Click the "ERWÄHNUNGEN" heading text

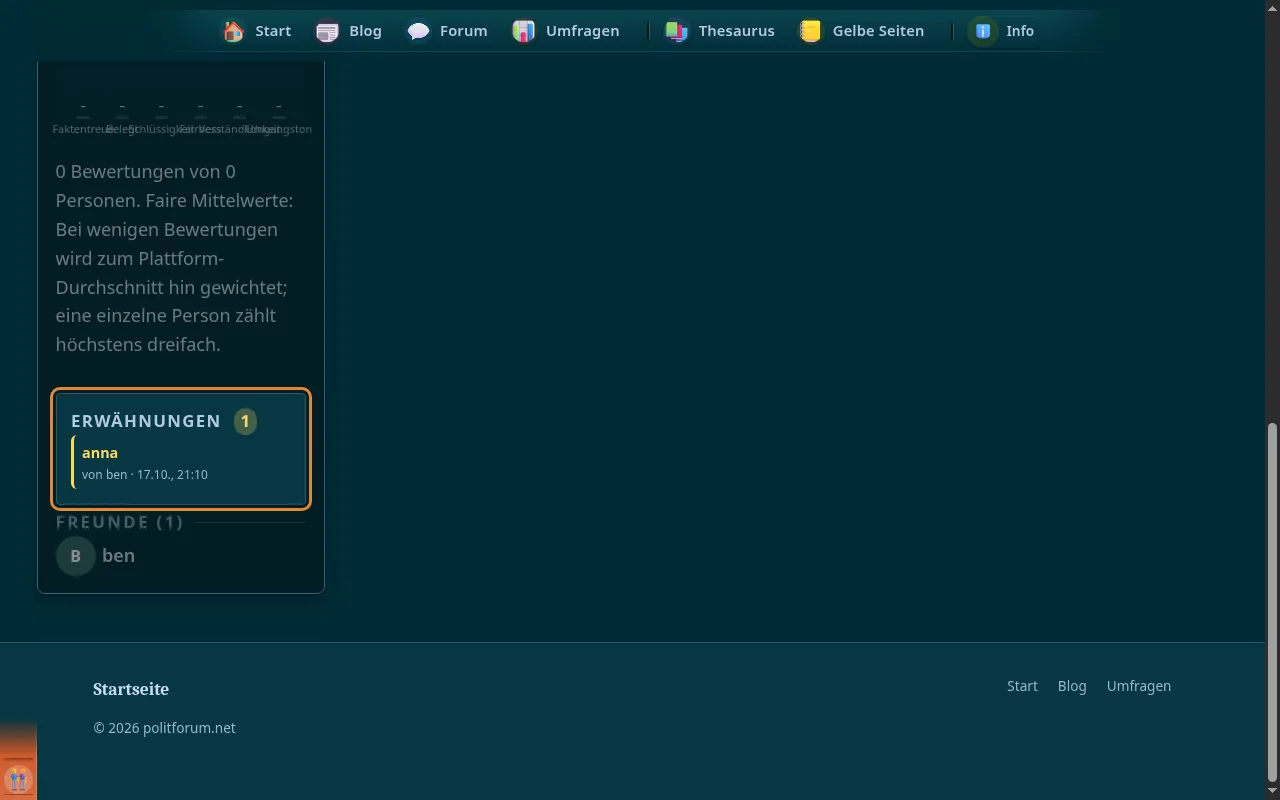pos(146,421)
